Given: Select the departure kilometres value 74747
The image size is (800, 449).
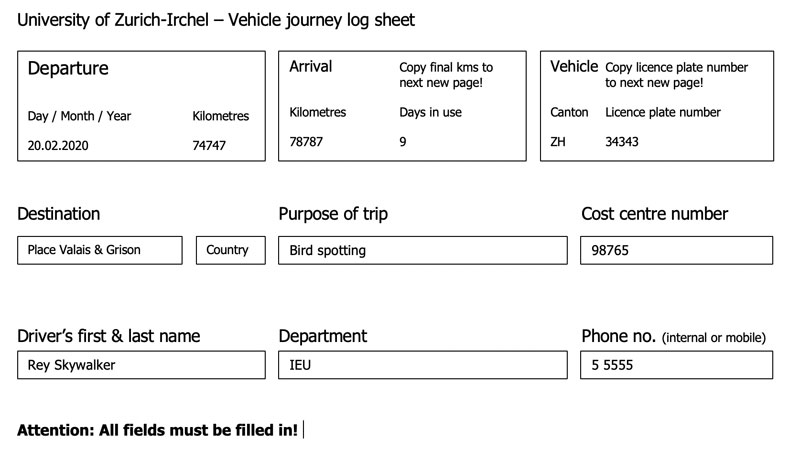Looking at the screenshot, I should point(209,146).
